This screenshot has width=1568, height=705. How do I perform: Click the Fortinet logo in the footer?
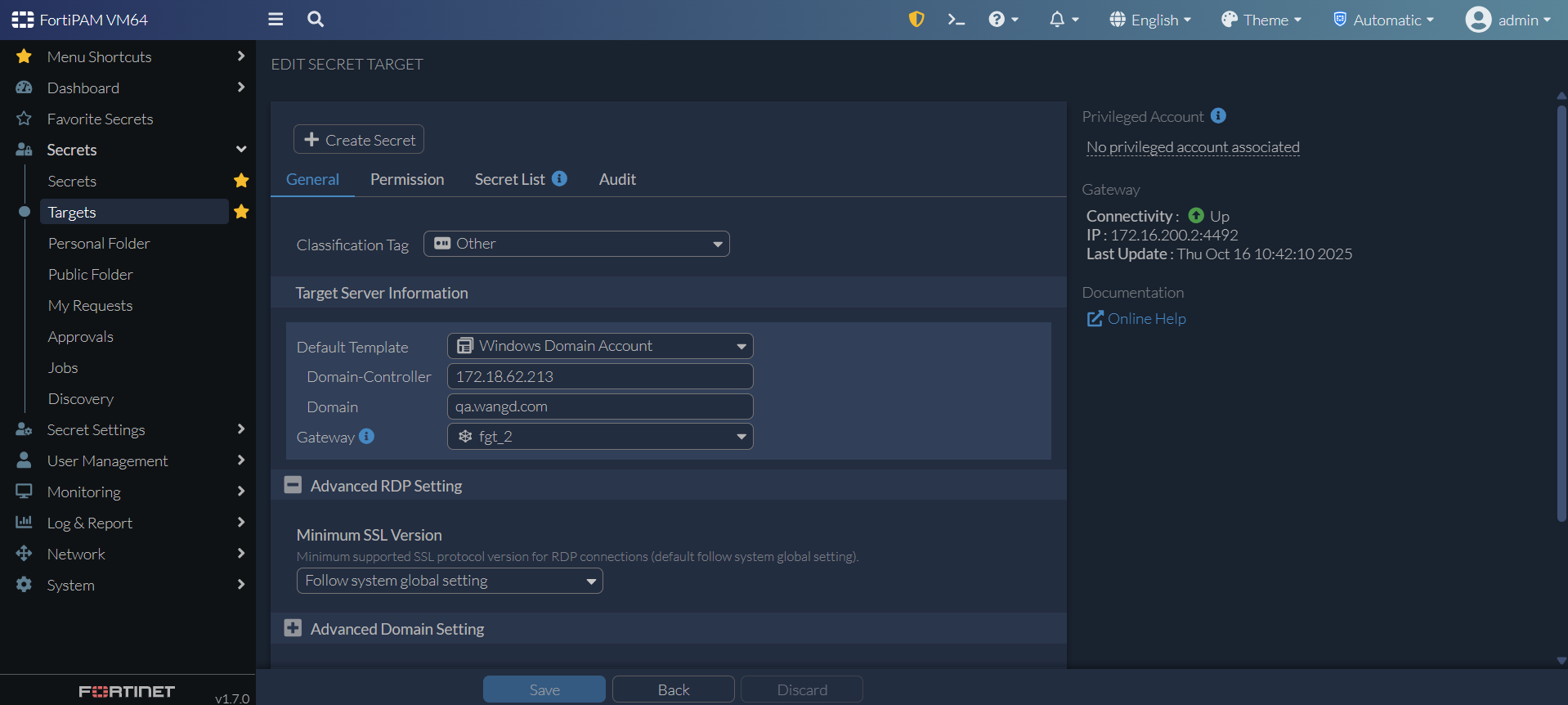click(x=127, y=692)
